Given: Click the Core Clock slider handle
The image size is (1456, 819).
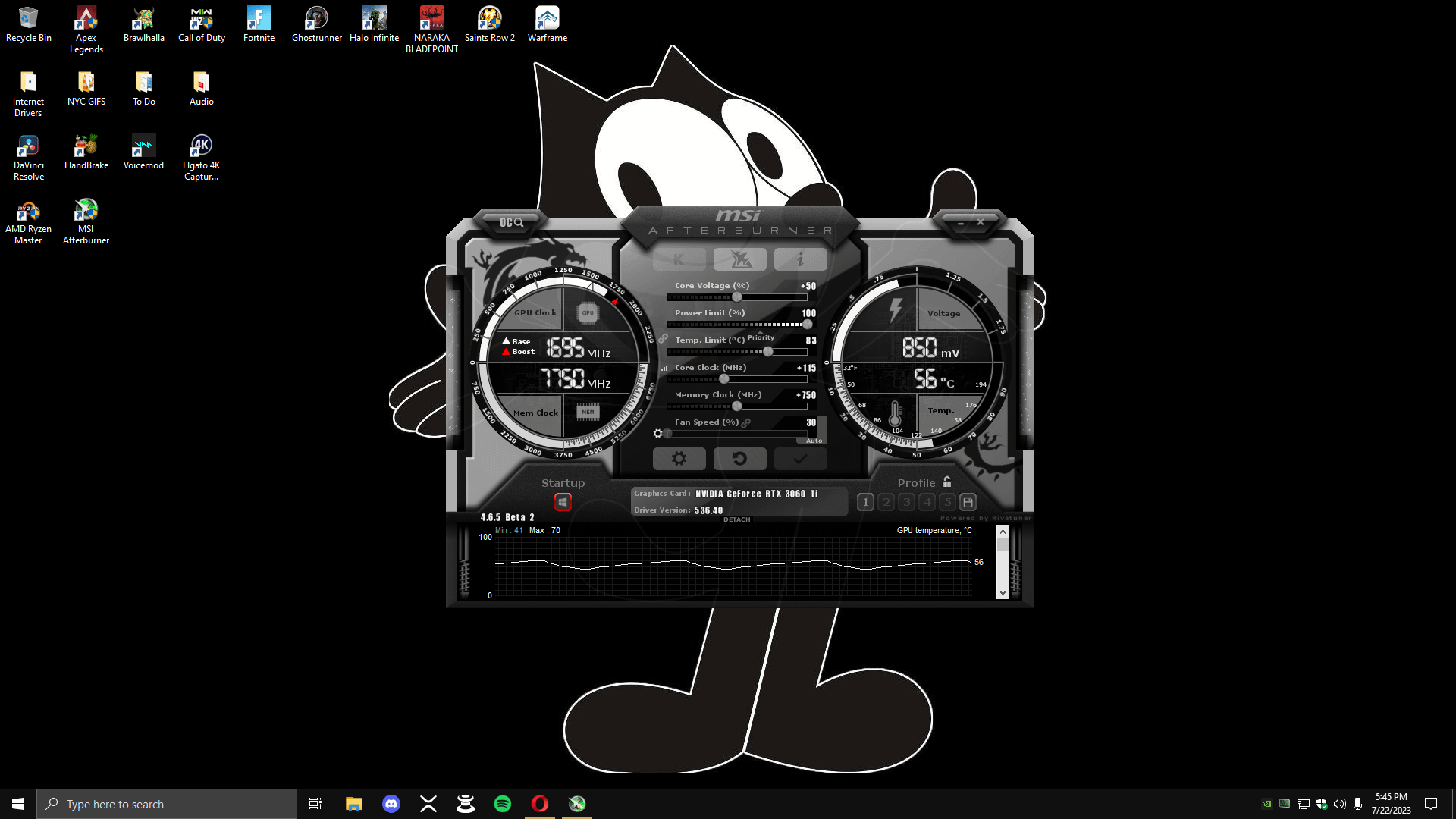Looking at the screenshot, I should click(723, 379).
